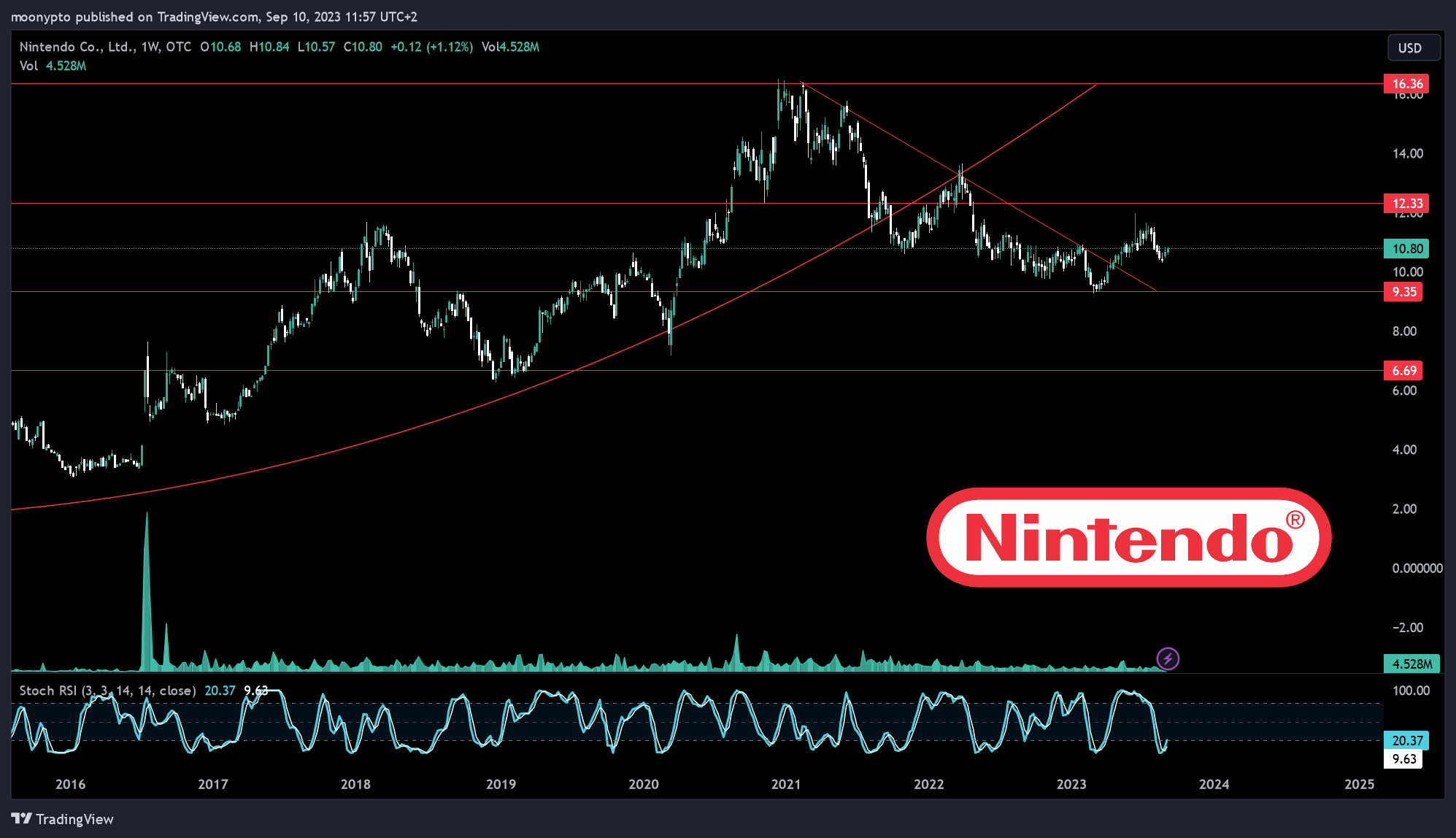Click the published-on header text
Image resolution: width=1456 pixels, height=838 pixels.
[x=213, y=17]
